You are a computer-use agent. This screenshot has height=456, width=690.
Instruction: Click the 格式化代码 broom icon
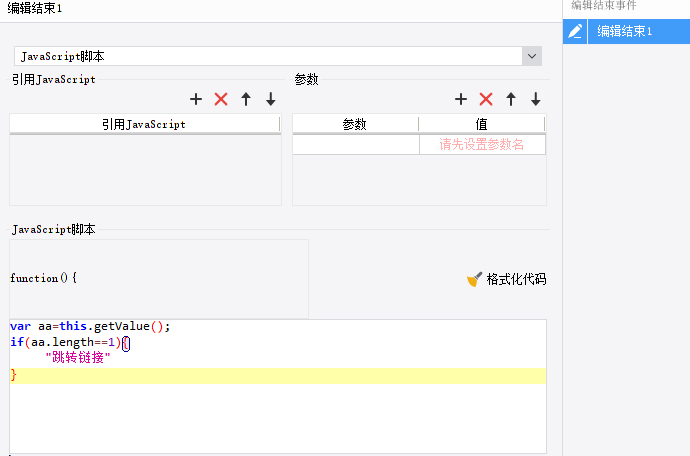point(474,279)
